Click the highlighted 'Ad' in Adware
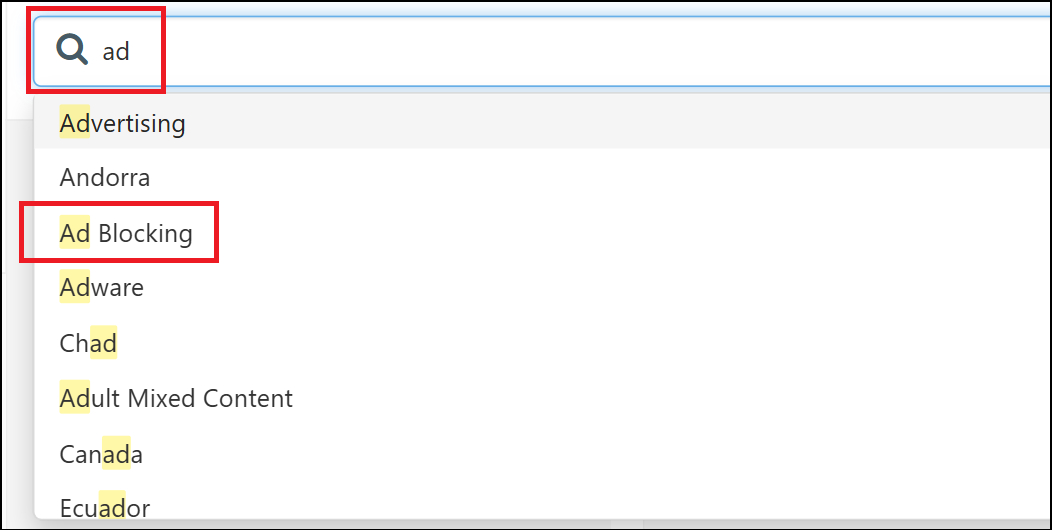Viewport: 1052px width, 530px height. (x=74, y=288)
